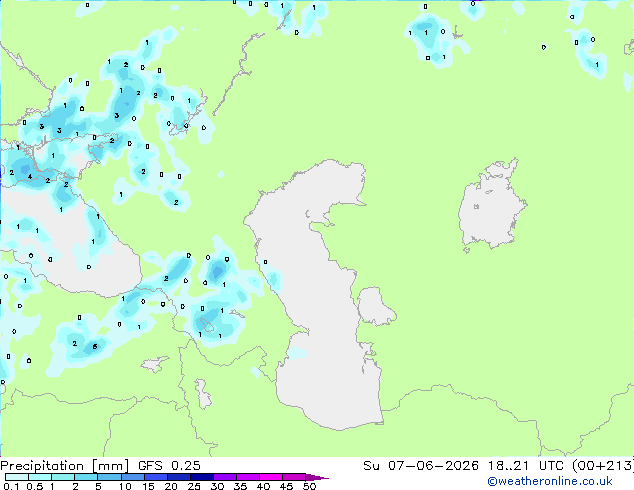Click the 0.1–0.5 mm palest cyan legend swatch
Viewport: 634px width, 490px height.
[17, 477]
